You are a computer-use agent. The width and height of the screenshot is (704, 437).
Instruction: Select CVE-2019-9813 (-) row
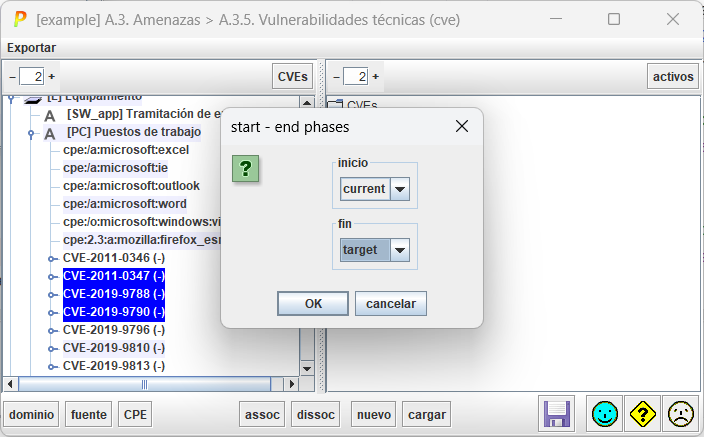(114, 366)
